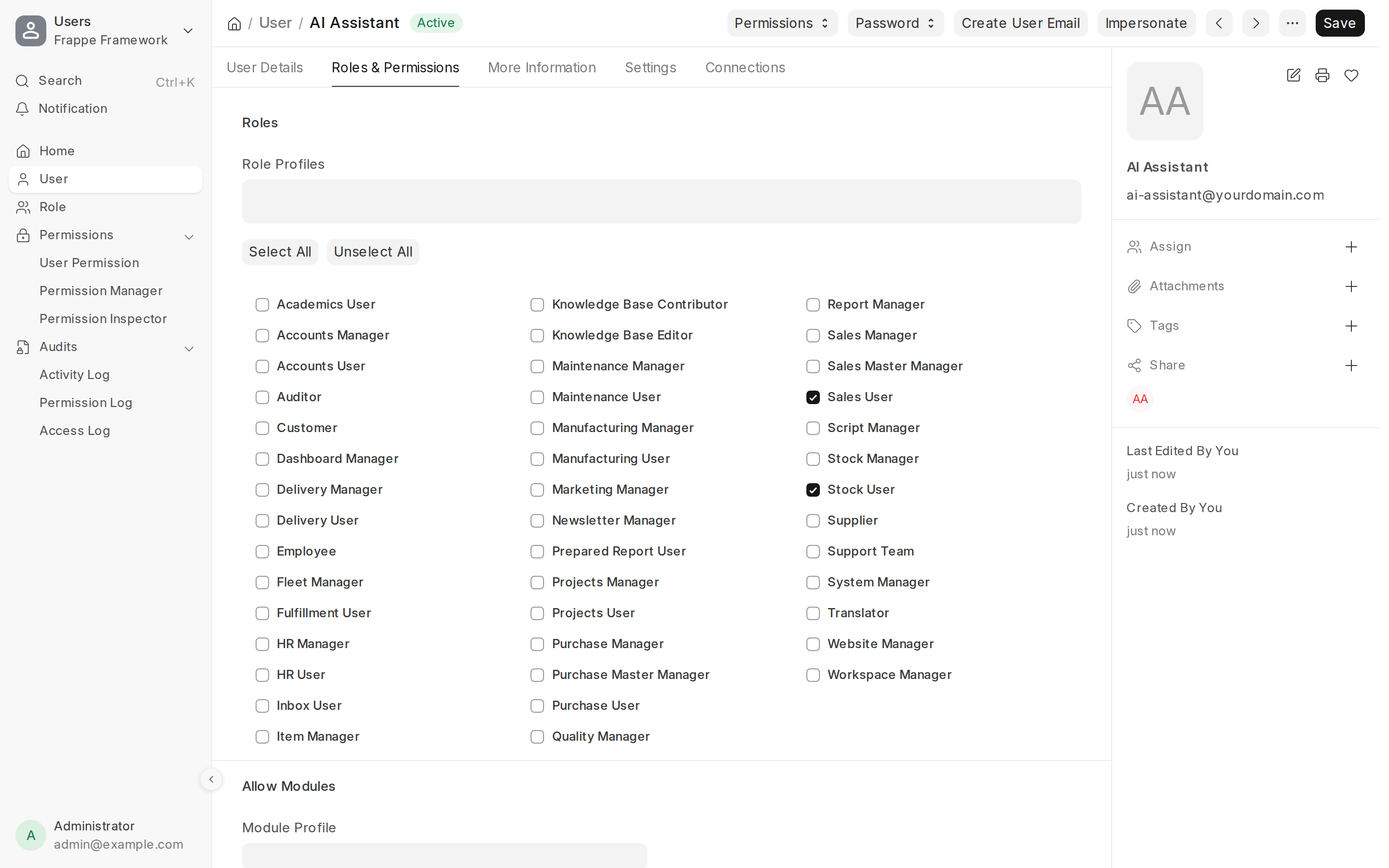This screenshot has height=868, width=1389.
Task: Click Administrator avatar at bottom left
Action: [x=31, y=835]
